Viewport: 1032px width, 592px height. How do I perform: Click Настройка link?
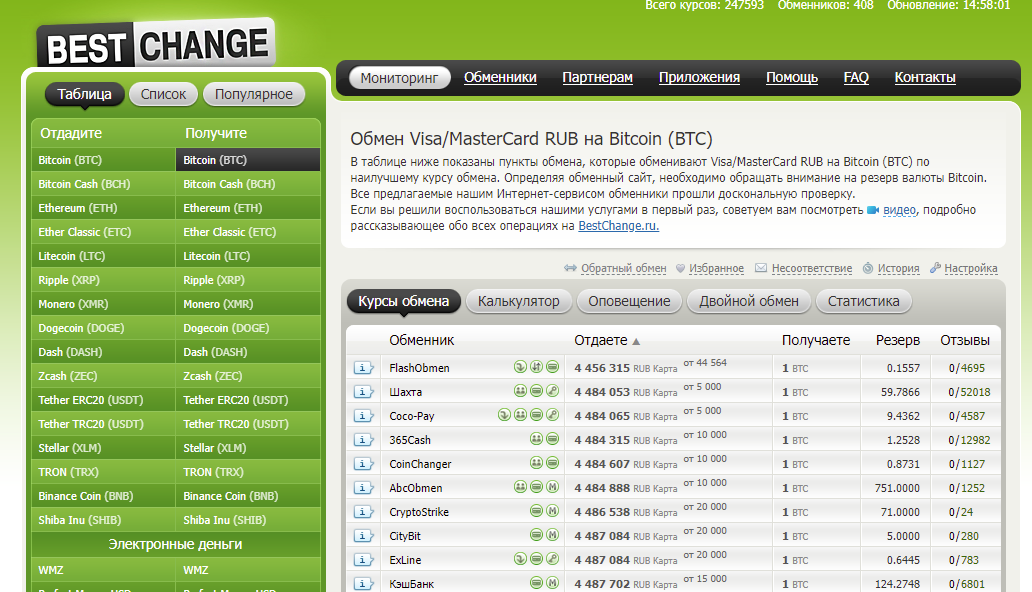coord(971,269)
